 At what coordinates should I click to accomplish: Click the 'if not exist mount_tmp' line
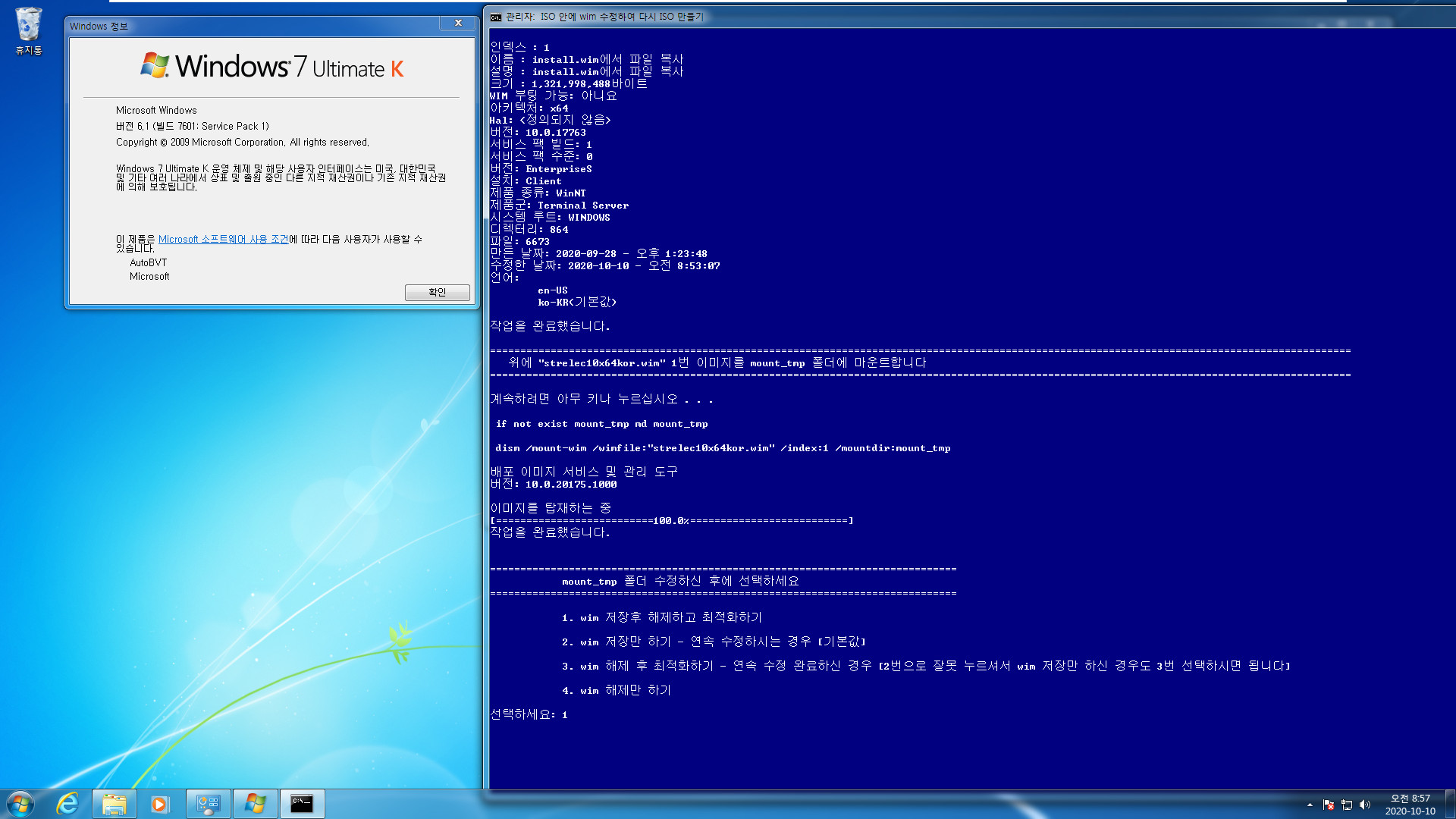pos(601,424)
